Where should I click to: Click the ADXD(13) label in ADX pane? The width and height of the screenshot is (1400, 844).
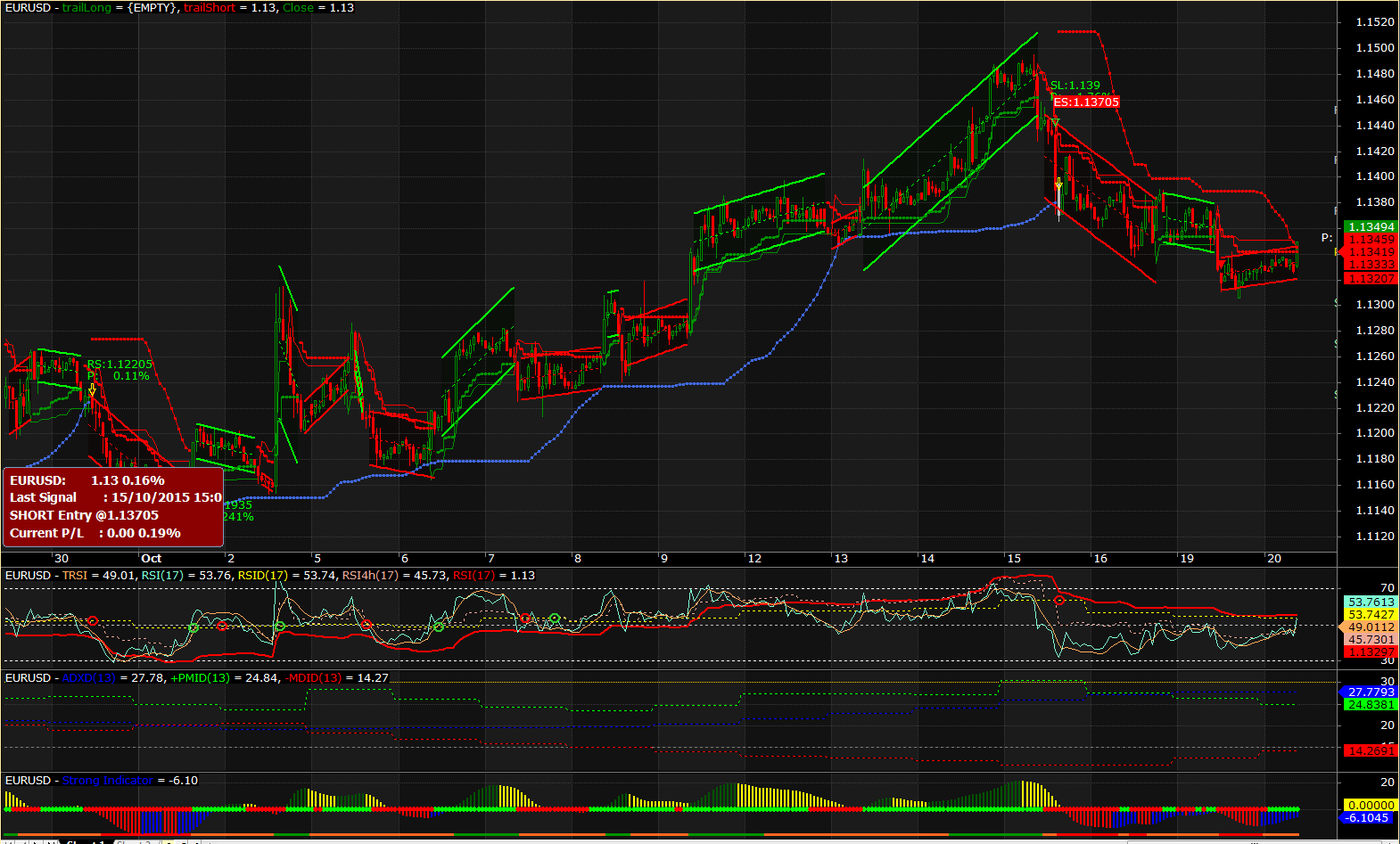(89, 678)
